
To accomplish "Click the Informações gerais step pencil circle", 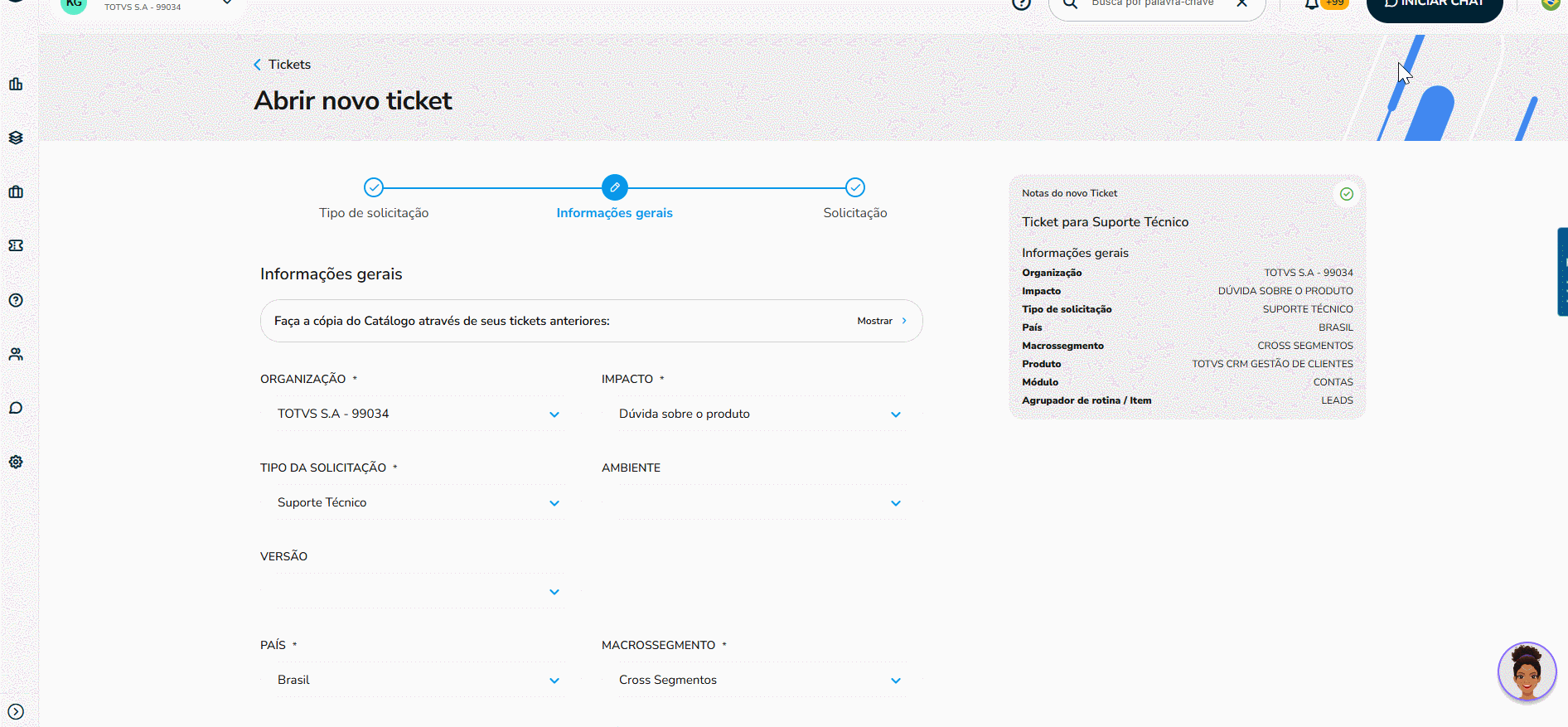I will pyautogui.click(x=615, y=187).
